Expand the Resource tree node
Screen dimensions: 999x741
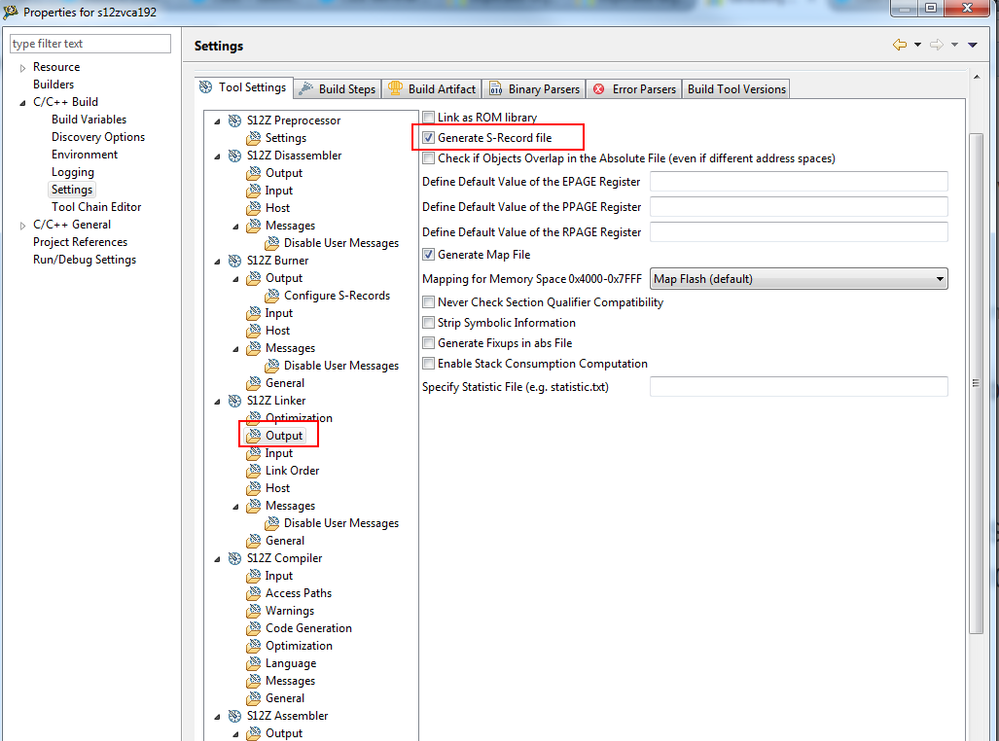click(x=22, y=68)
